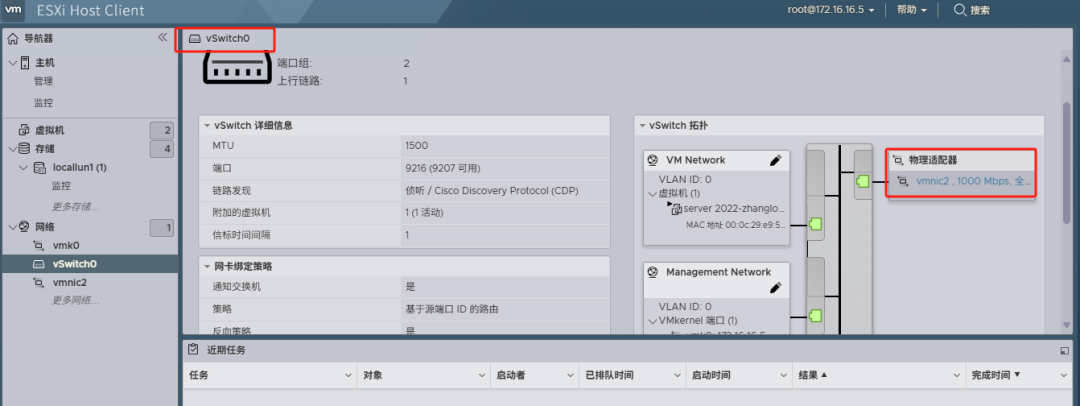Click the search magnifier icon
This screenshot has height=406, width=1080.
(959, 10)
